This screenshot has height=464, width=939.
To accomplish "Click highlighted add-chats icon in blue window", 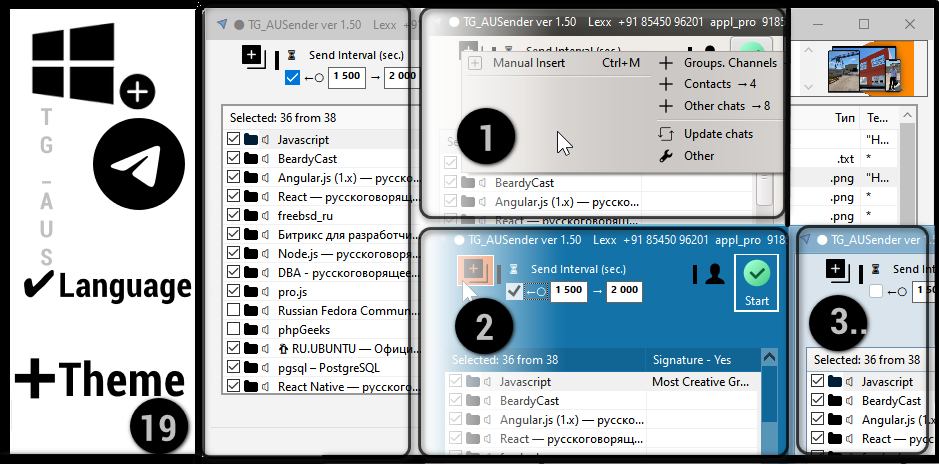I will (475, 270).
